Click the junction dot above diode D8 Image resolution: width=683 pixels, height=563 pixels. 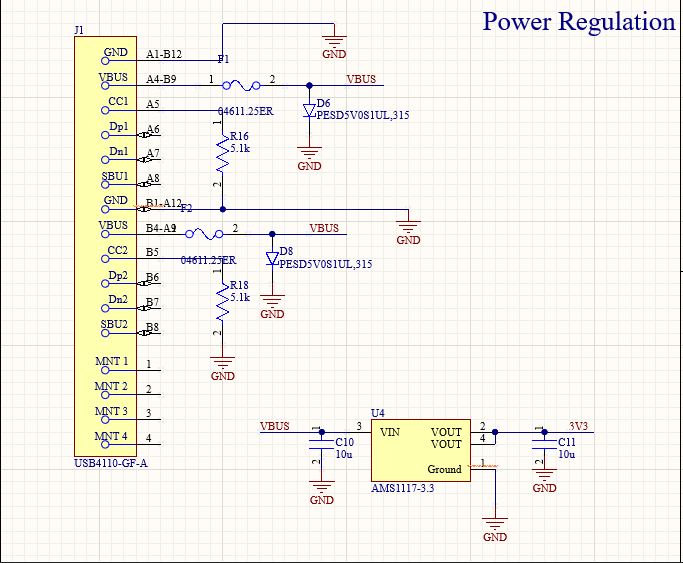[272, 234]
